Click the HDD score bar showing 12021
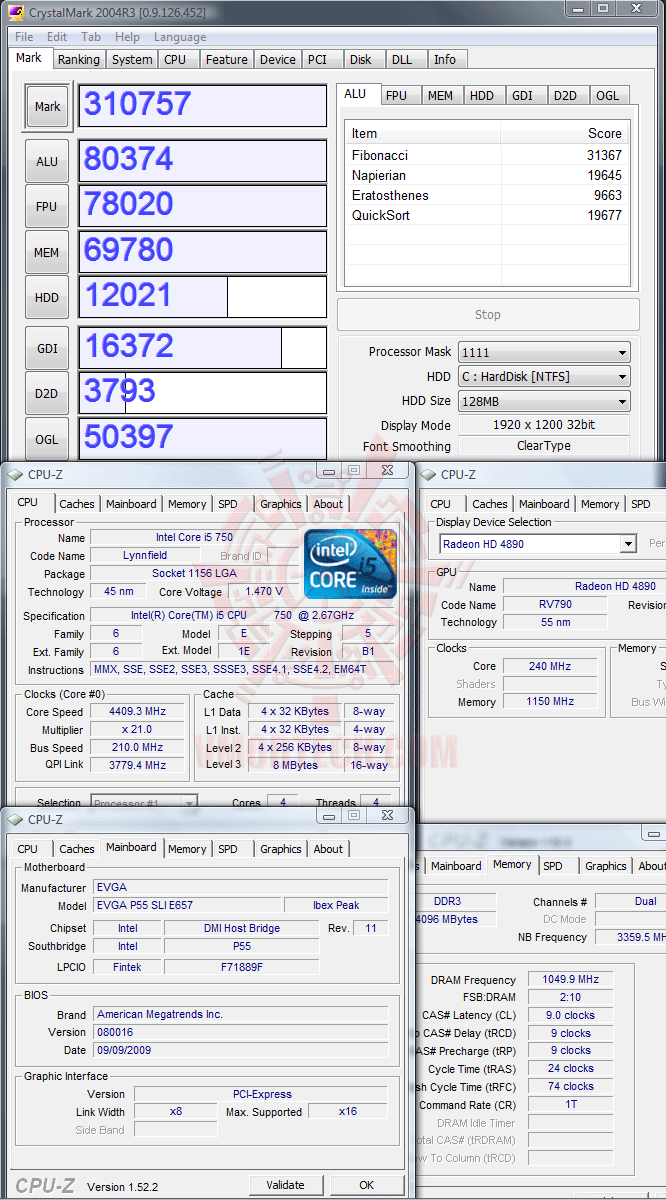Screen dimensions: 666x1200 click(x=203, y=297)
